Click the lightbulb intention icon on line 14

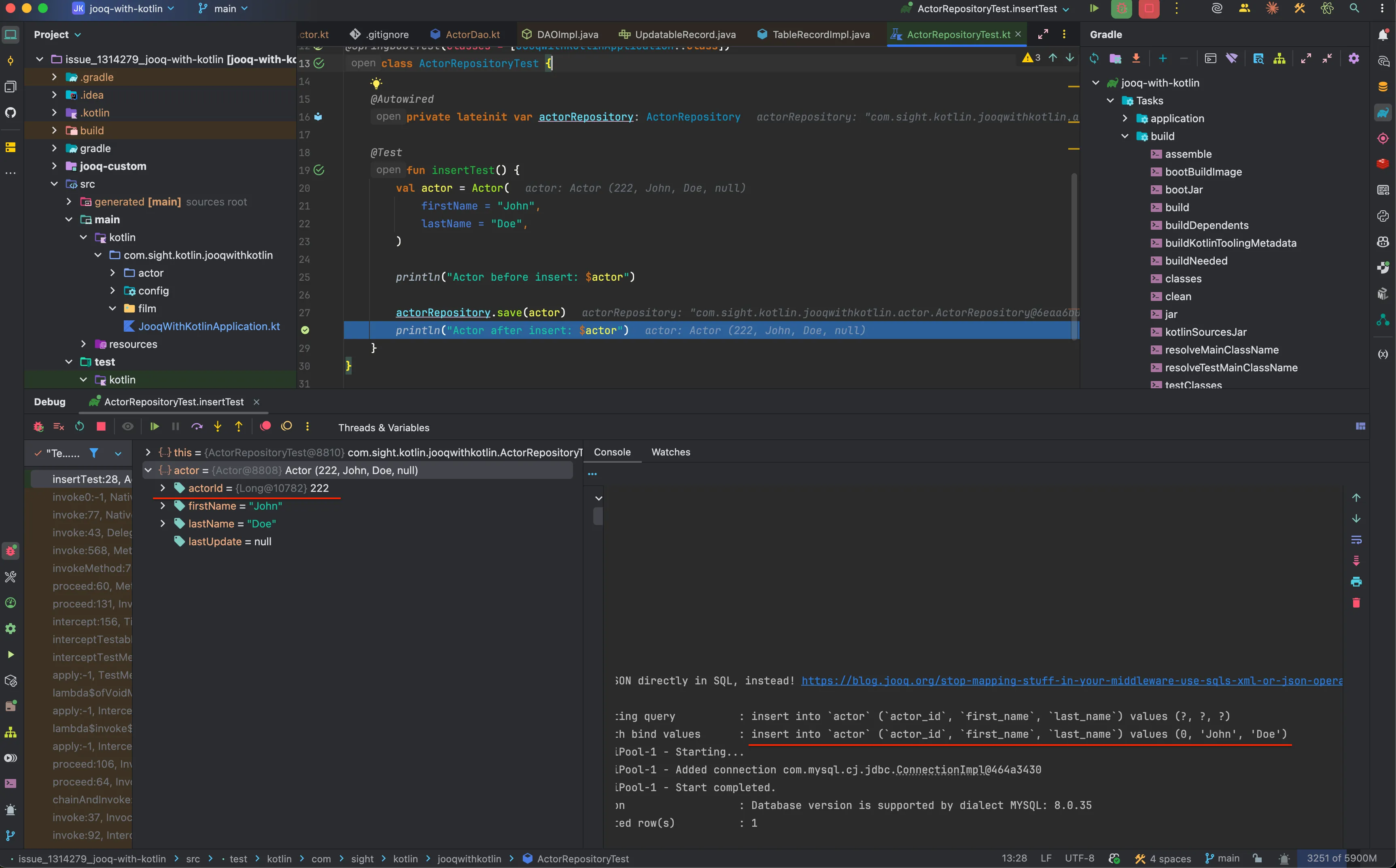[376, 84]
